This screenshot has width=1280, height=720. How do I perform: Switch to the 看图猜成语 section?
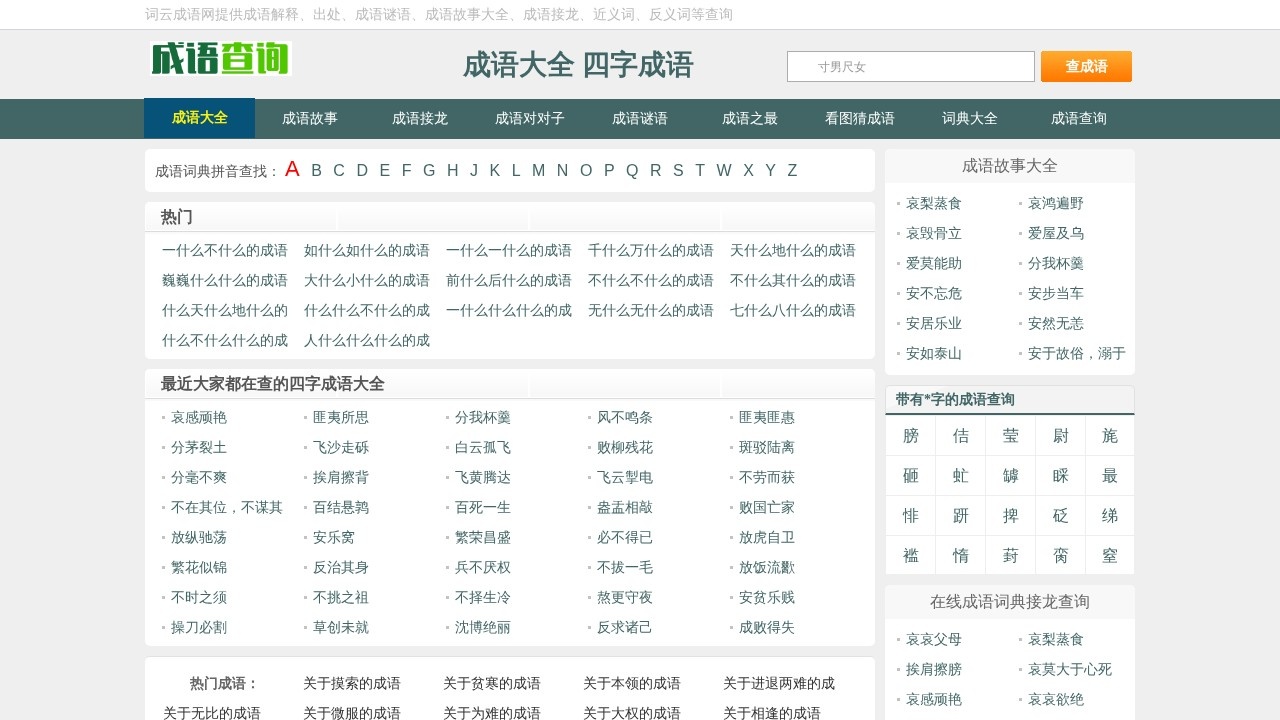[860, 118]
